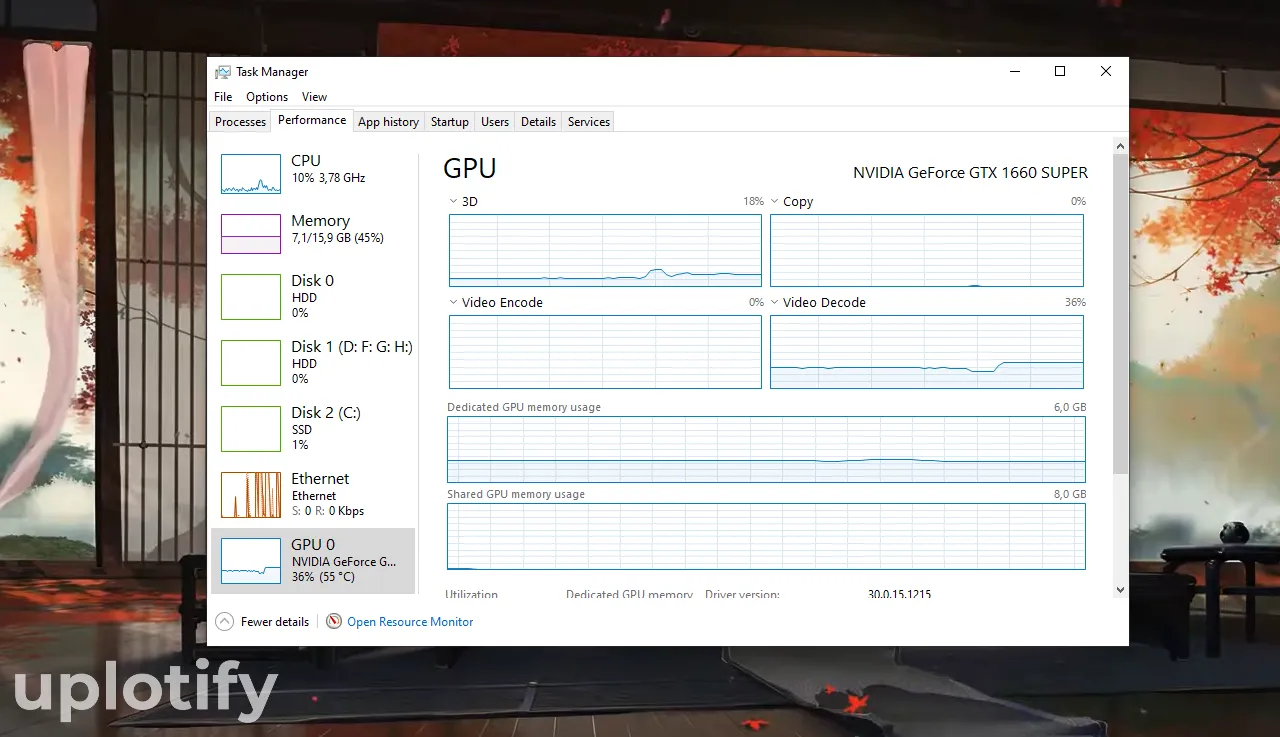The width and height of the screenshot is (1280, 737).
Task: Click the vertical scrollbar thumb
Action: (1120, 314)
